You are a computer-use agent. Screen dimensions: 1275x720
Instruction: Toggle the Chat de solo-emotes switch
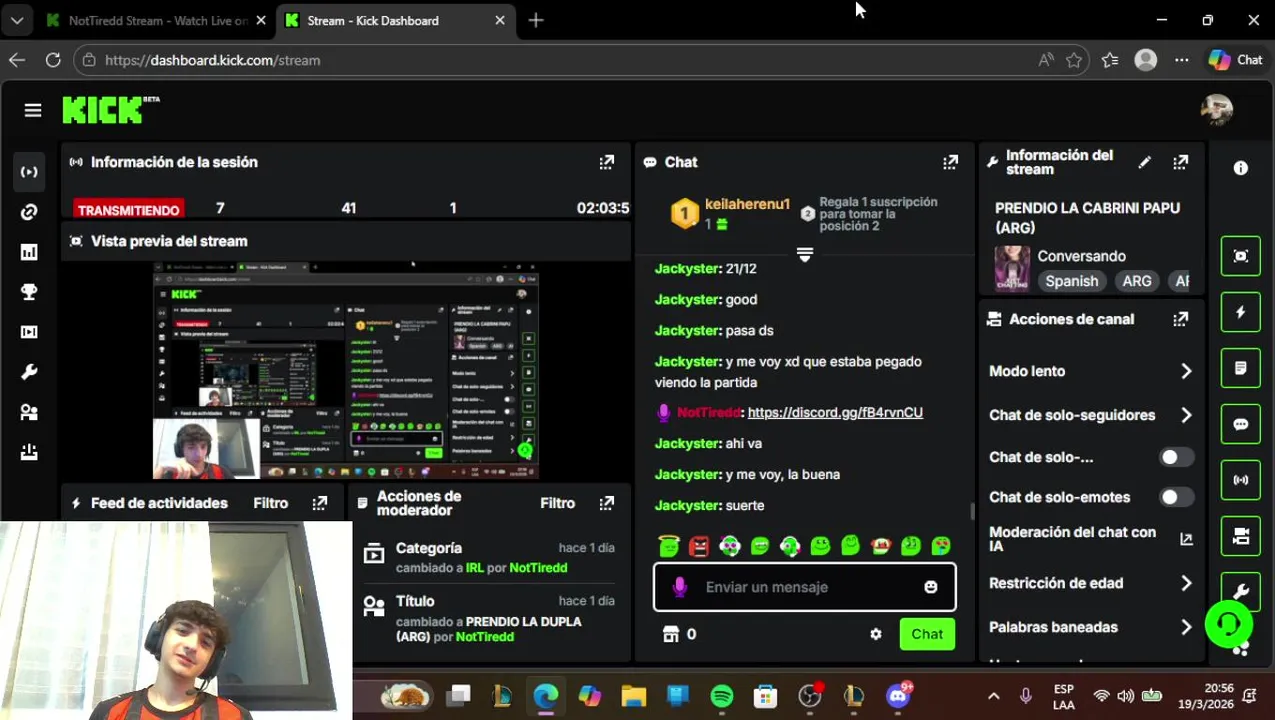tap(1176, 497)
